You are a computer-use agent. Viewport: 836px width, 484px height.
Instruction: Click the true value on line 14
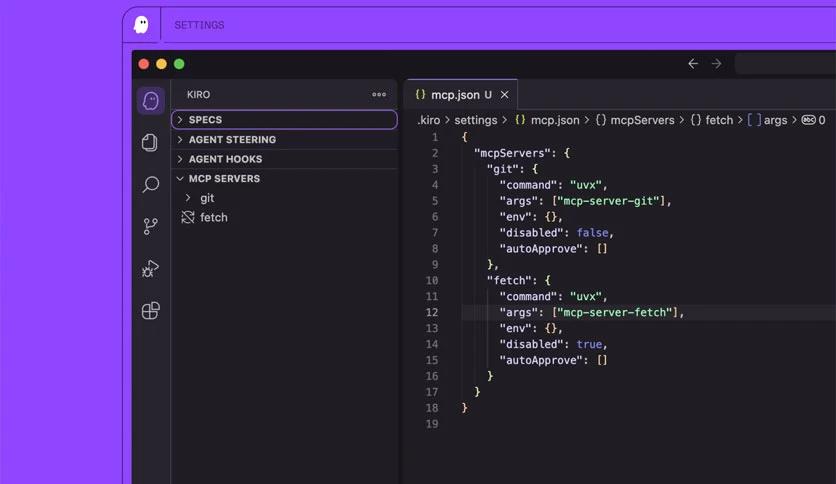(589, 344)
